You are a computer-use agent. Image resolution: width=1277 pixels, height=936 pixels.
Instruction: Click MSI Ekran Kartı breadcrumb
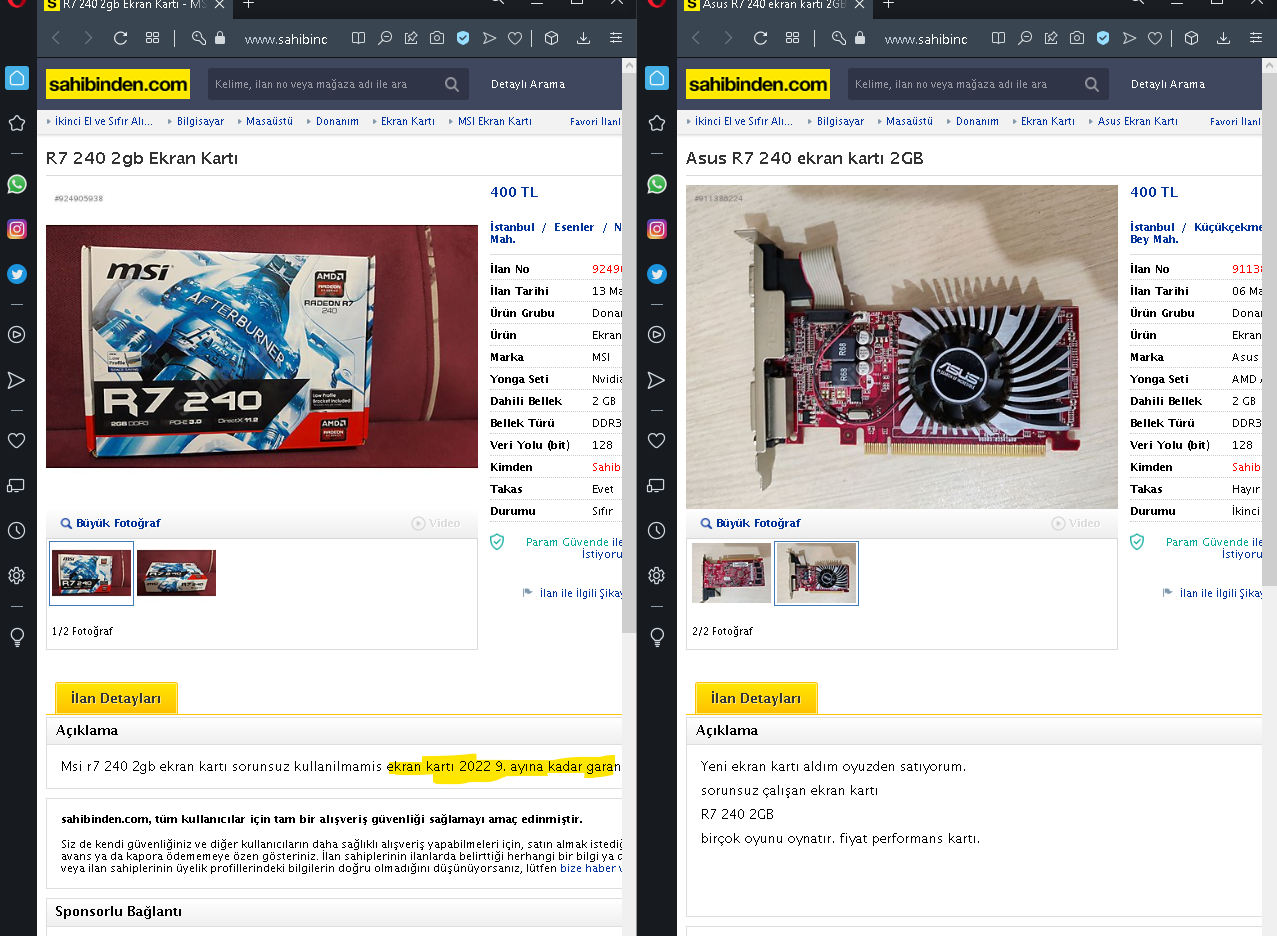[495, 121]
